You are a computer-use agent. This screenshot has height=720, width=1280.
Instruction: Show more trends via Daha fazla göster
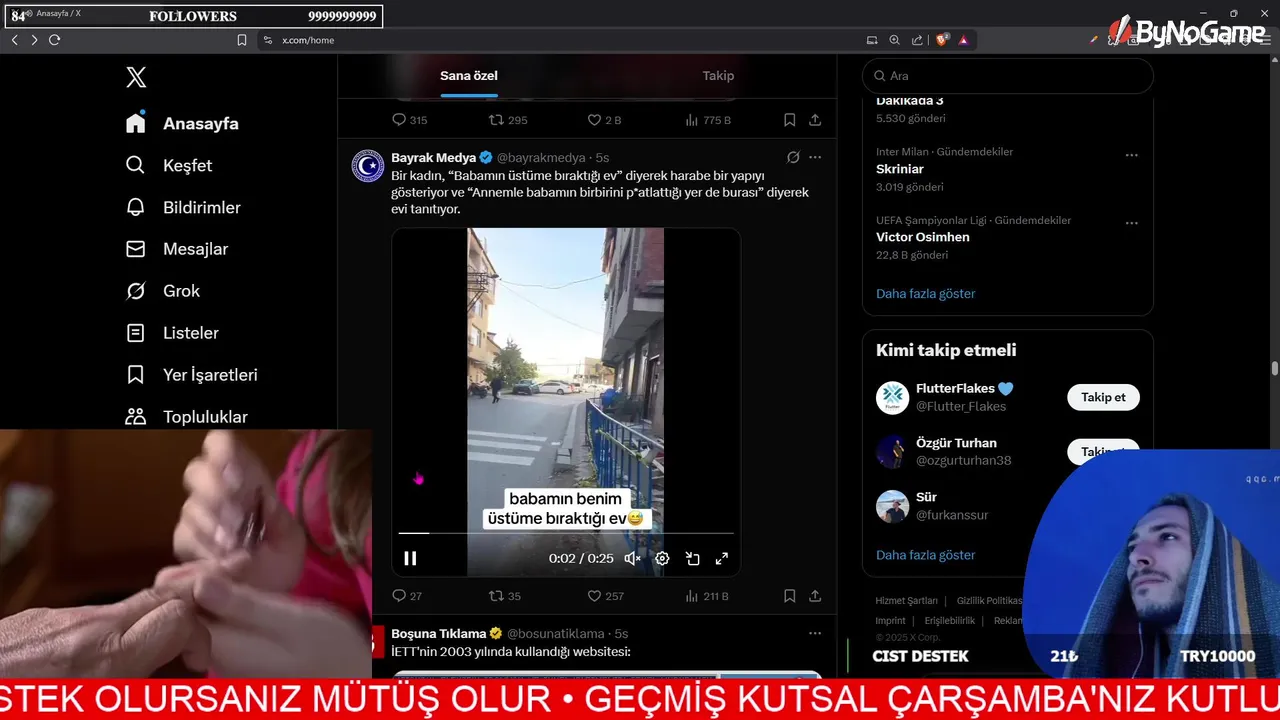(x=925, y=294)
